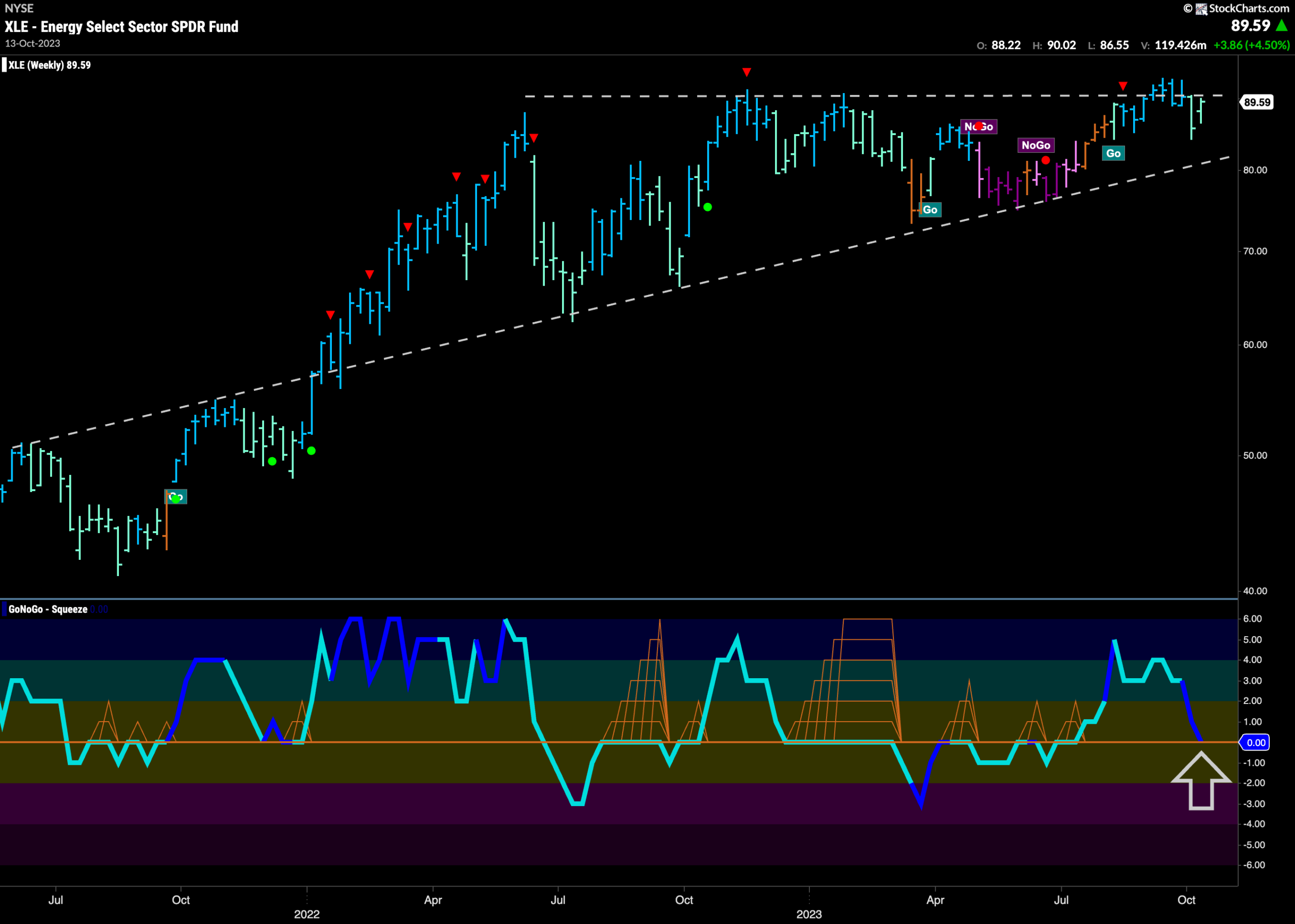Click the 0.00 oscillator value tag
The width and height of the screenshot is (1295, 924).
[1256, 742]
